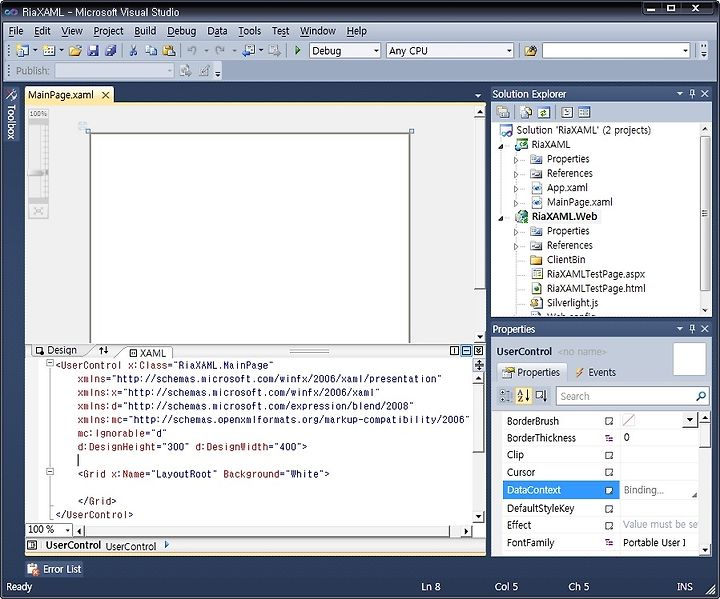Collapse the RiaXAML.Web project node
720x599 pixels.
coord(501,218)
